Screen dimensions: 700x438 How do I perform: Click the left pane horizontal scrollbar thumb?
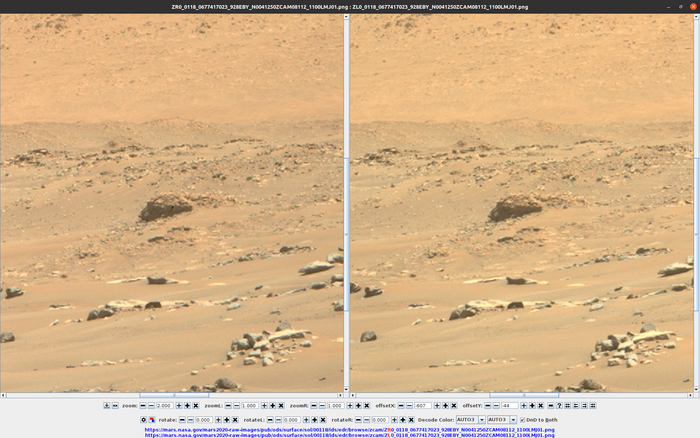pos(174,395)
